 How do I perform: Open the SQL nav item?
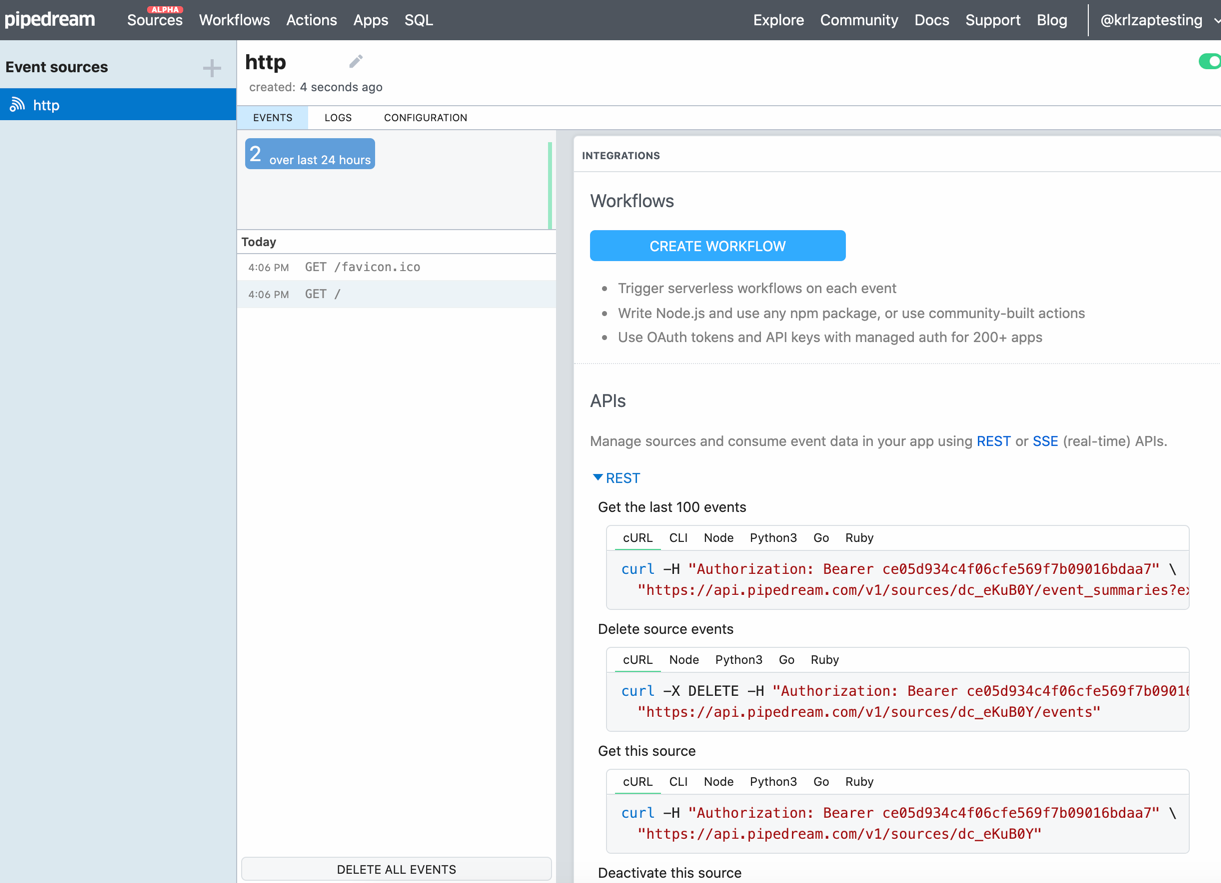point(418,20)
